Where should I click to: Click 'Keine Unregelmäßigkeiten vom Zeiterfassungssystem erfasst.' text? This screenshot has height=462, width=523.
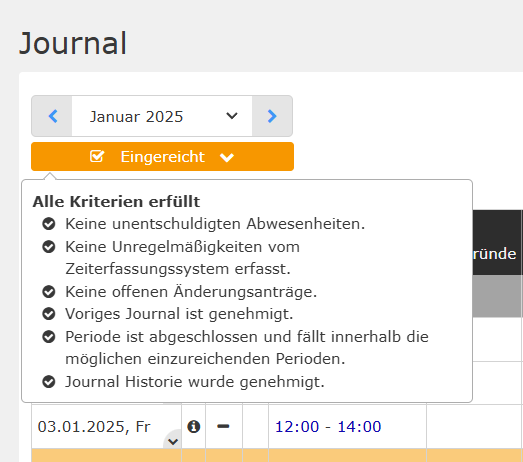point(182,258)
